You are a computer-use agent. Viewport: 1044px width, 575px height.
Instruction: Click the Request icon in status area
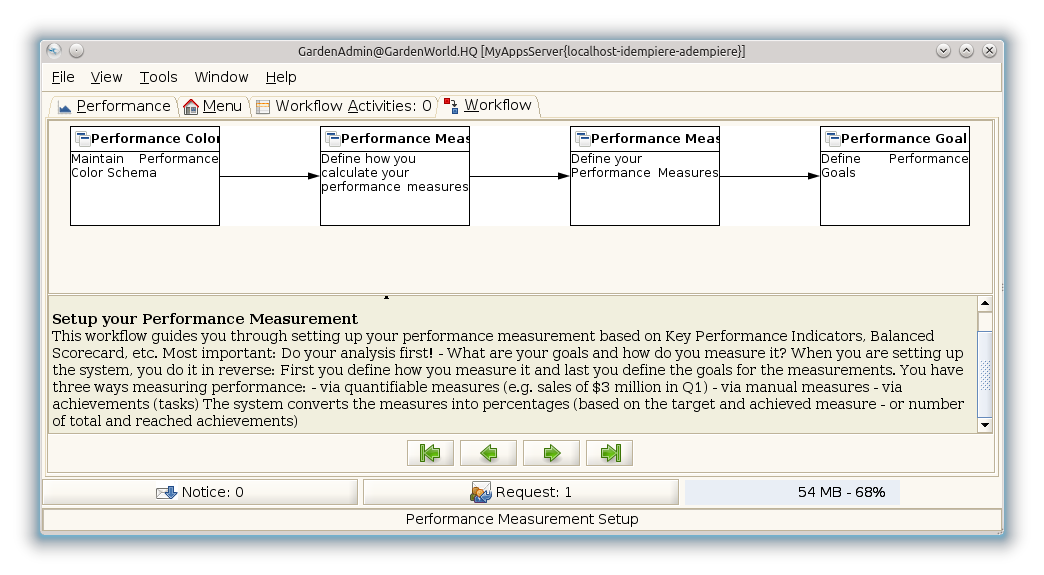click(481, 492)
